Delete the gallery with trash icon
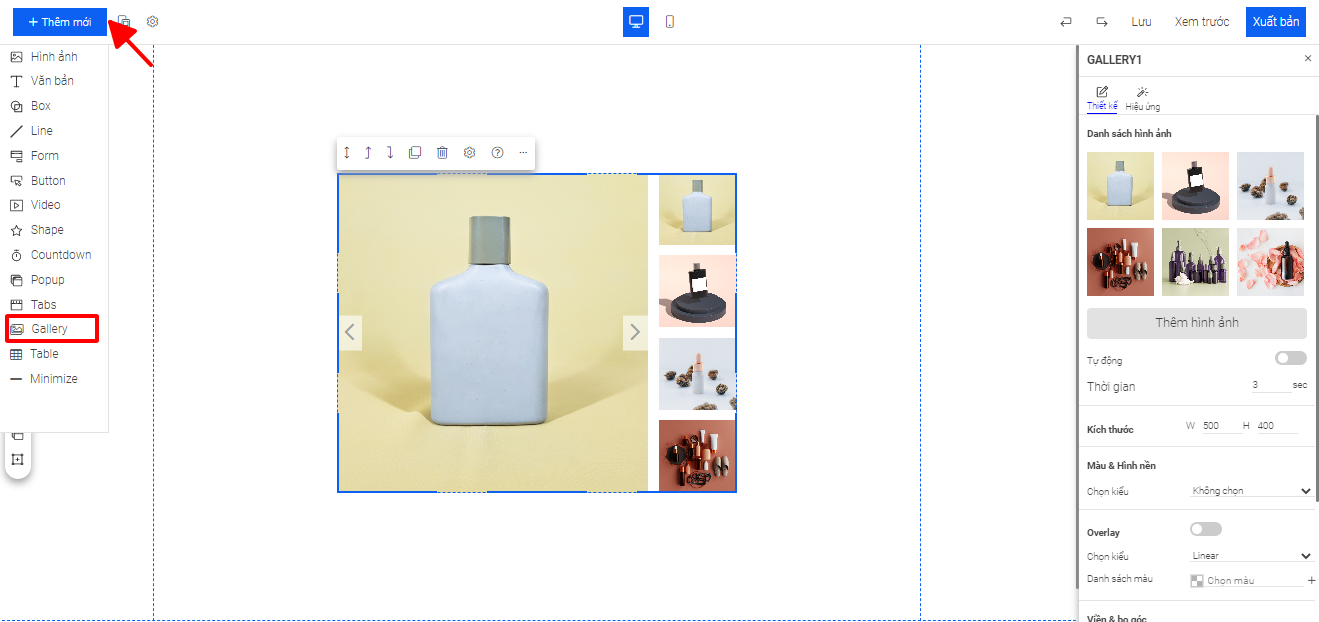 coord(442,153)
